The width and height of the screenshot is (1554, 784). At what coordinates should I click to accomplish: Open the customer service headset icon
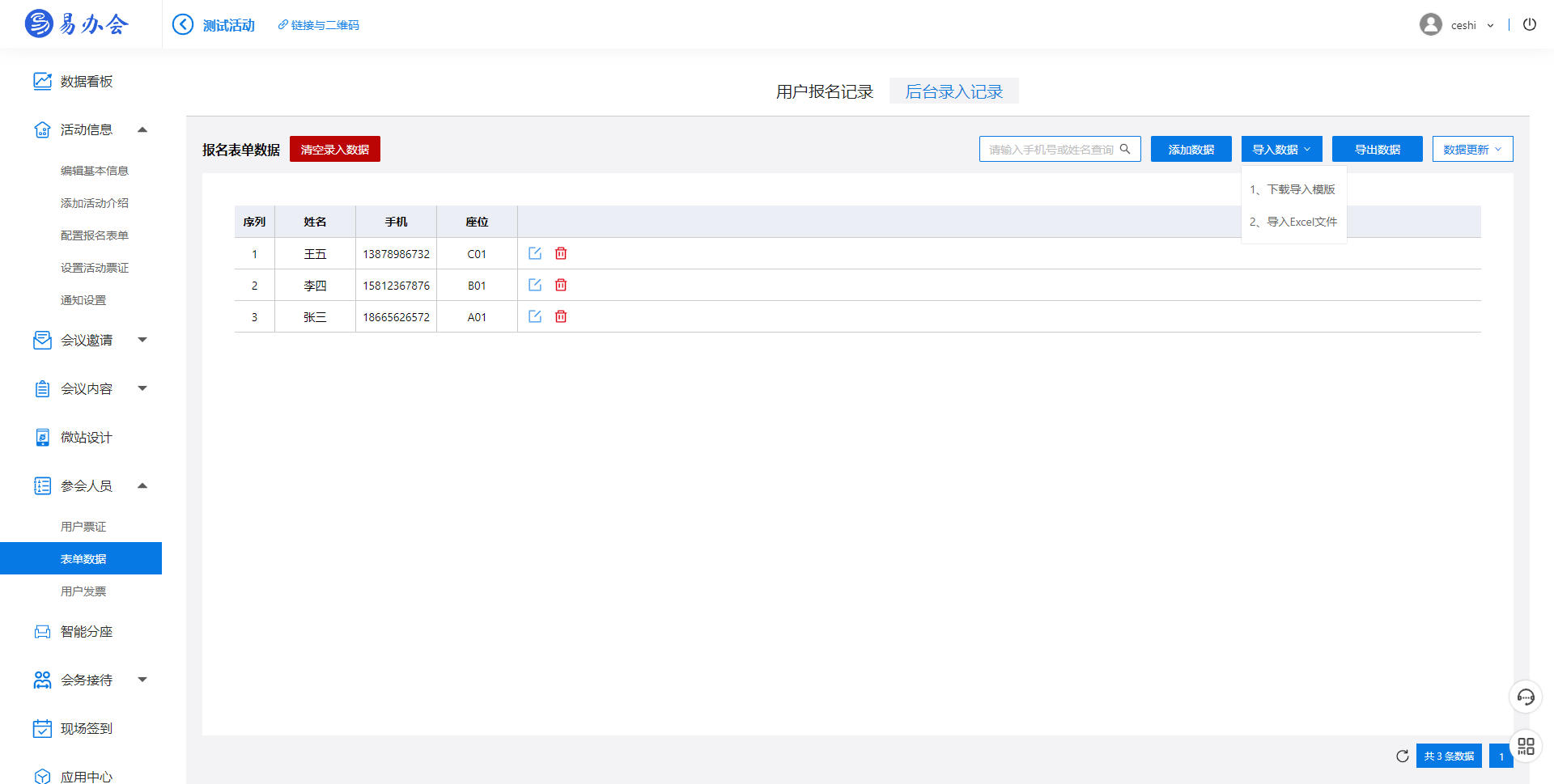(1525, 697)
